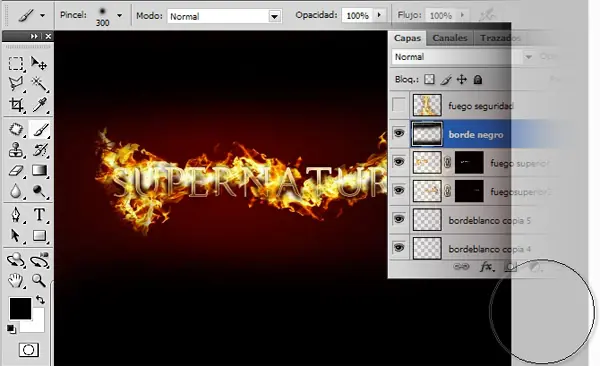The width and height of the screenshot is (600, 366).
Task: Select the Dodge tool
Action: [x=39, y=191]
